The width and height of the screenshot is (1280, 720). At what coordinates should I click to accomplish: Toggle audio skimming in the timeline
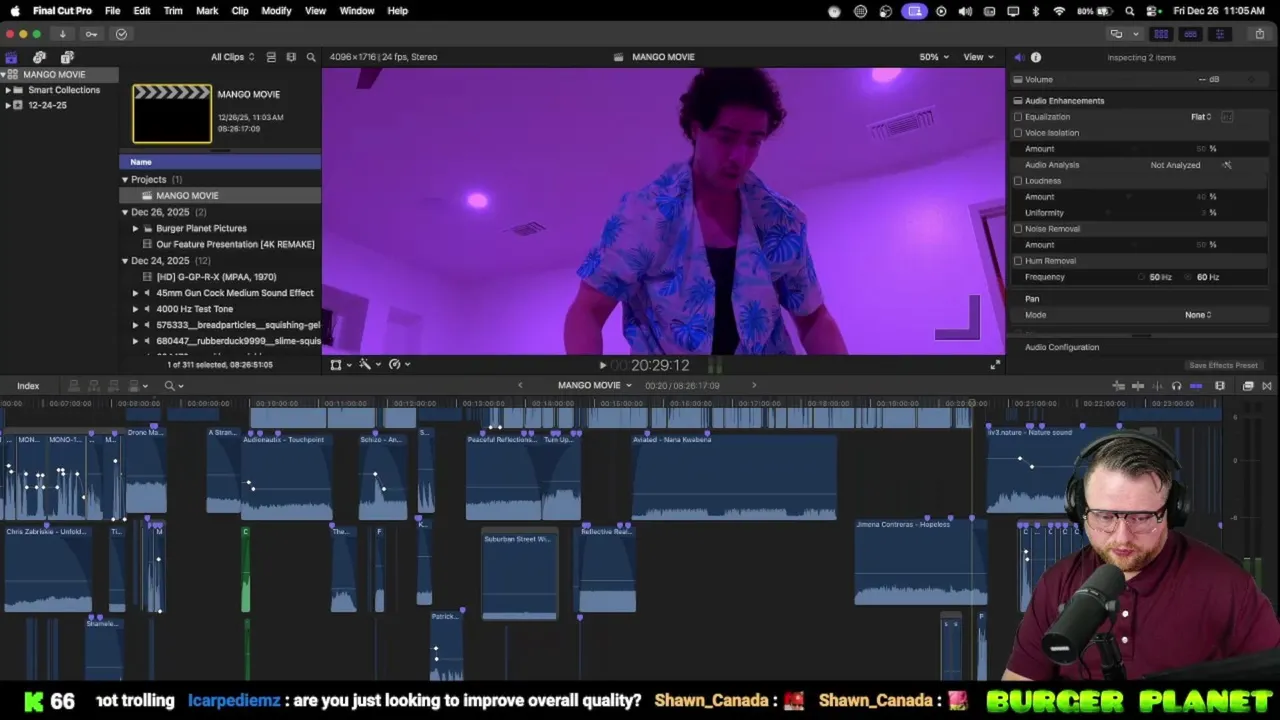(1157, 386)
